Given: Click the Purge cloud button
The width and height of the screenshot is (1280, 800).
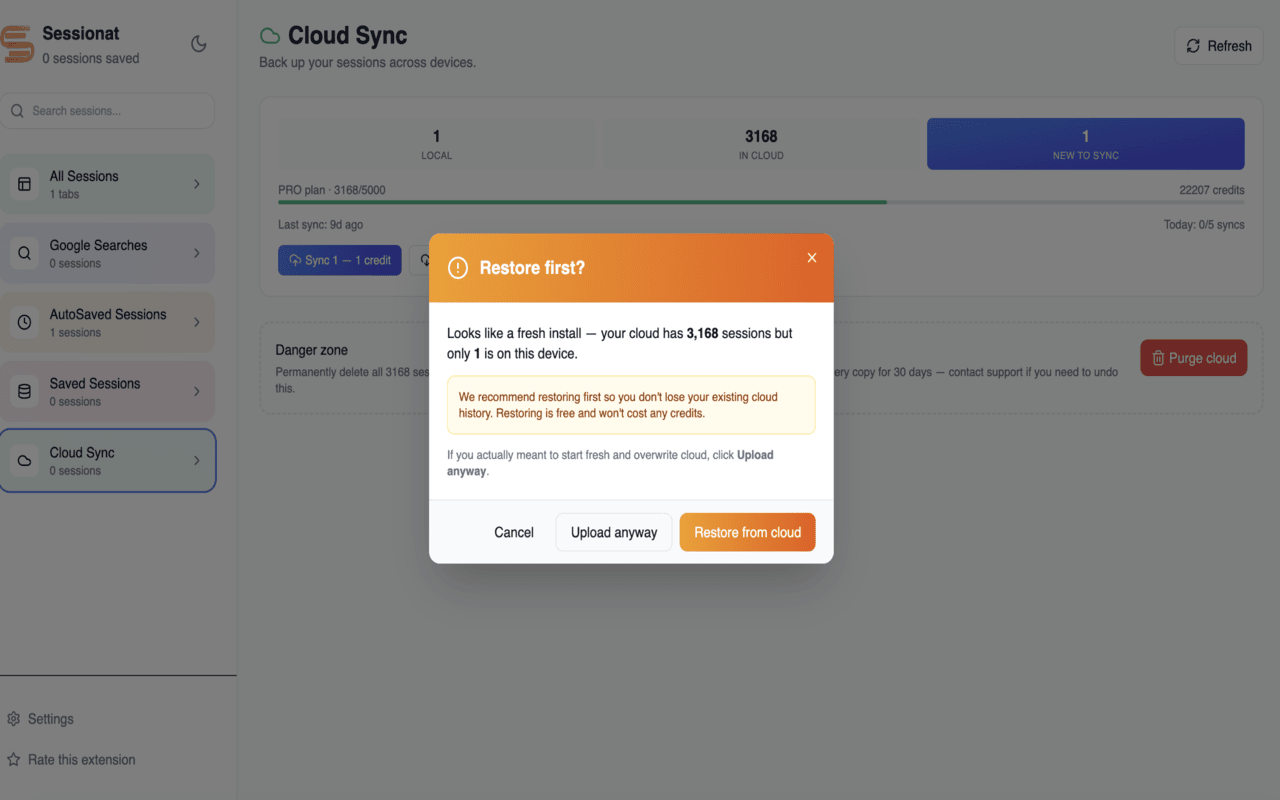Looking at the screenshot, I should point(1193,358).
